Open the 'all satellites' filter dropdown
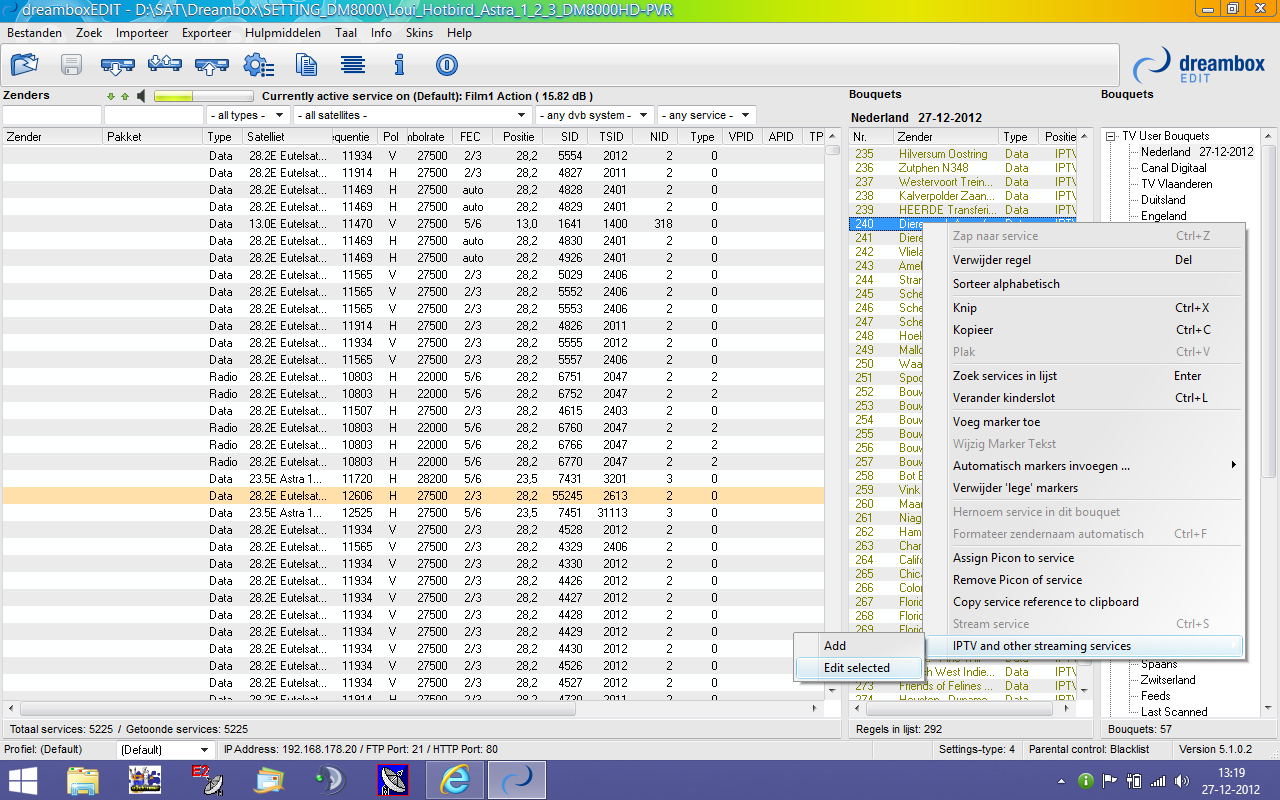Image resolution: width=1280 pixels, height=800 pixels. point(412,116)
